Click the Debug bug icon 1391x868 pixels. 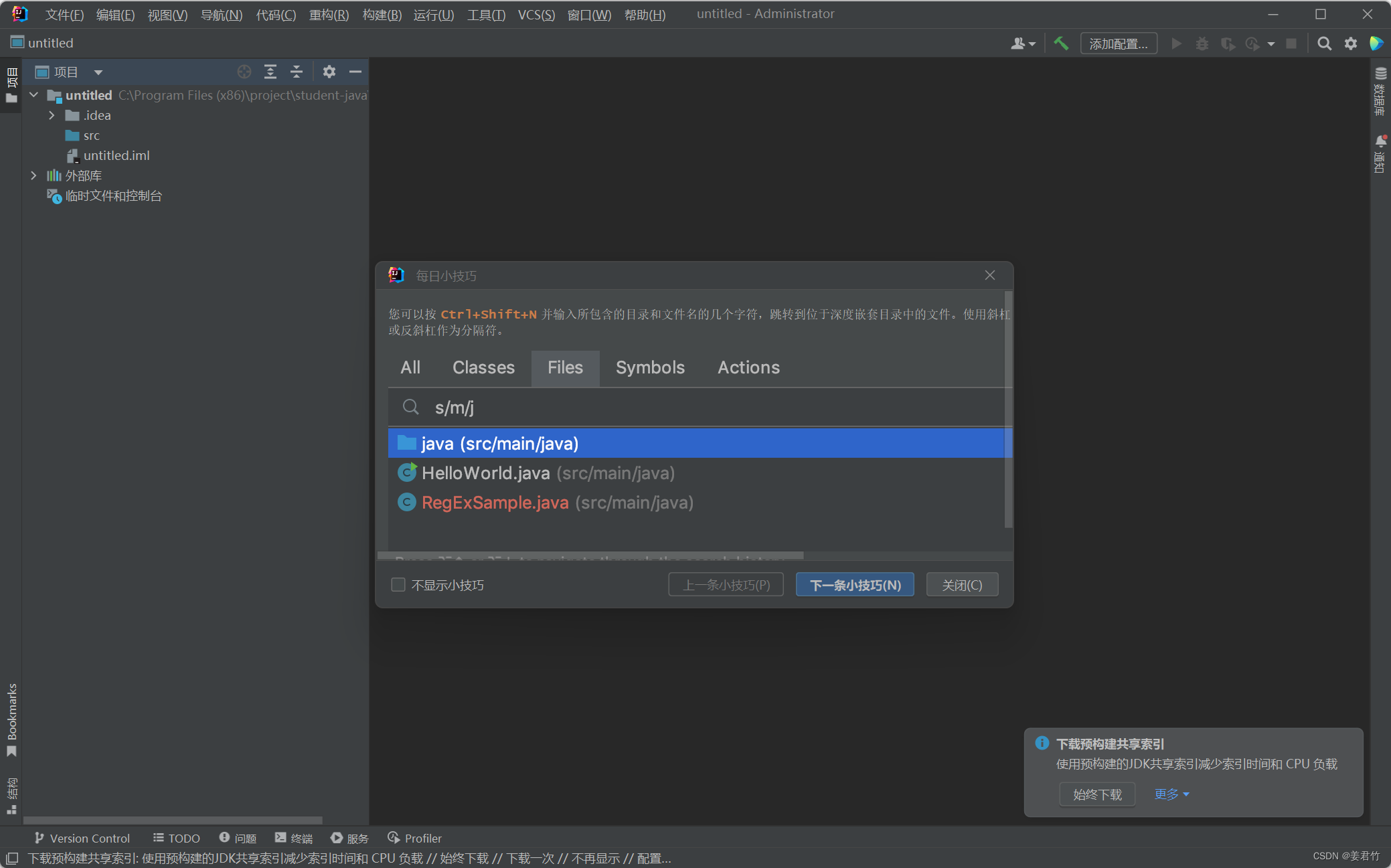(1202, 44)
